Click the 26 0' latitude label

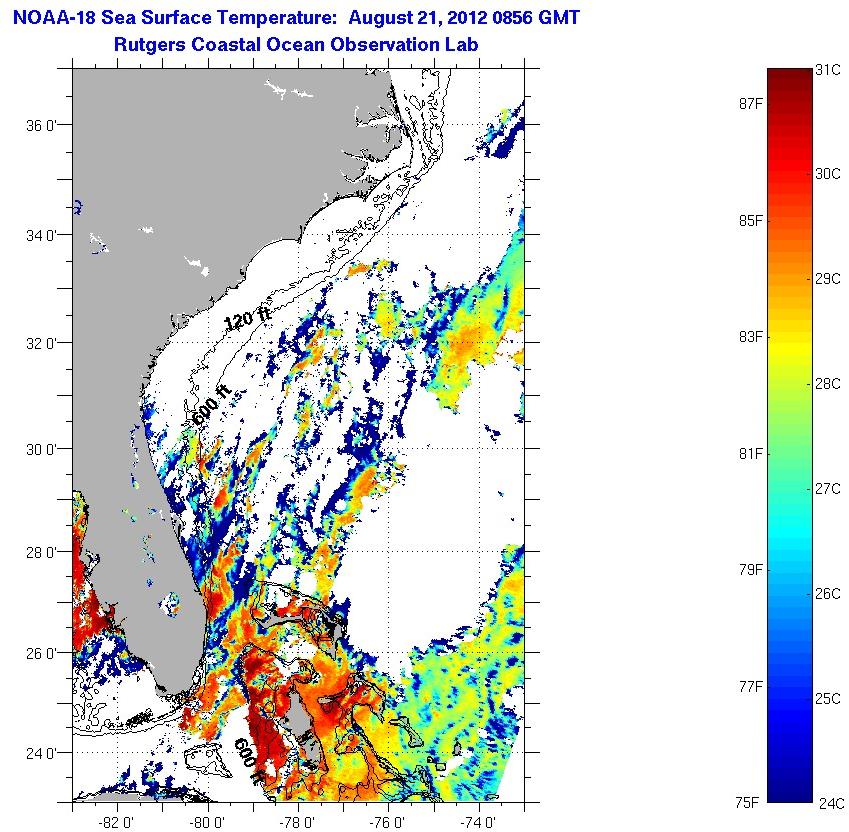click(x=41, y=653)
